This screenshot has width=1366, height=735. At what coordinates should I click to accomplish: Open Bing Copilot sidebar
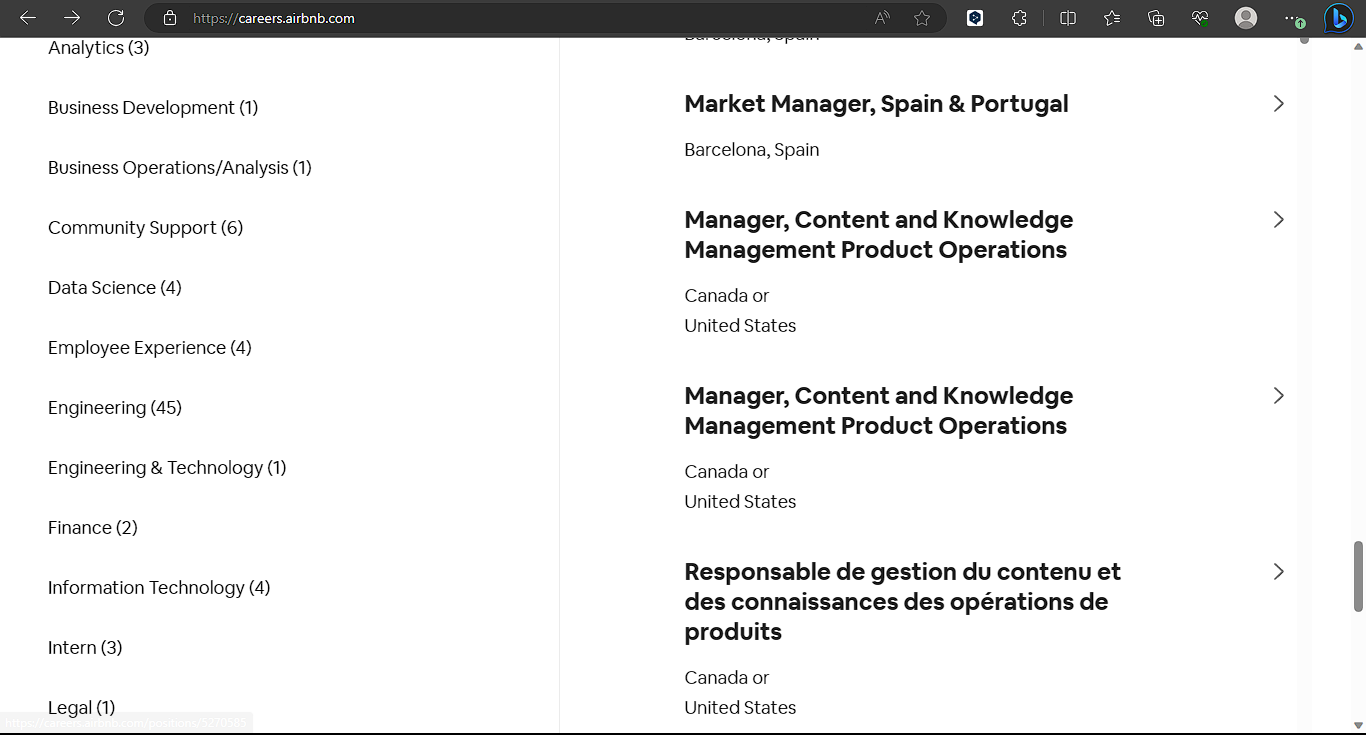(x=1338, y=18)
